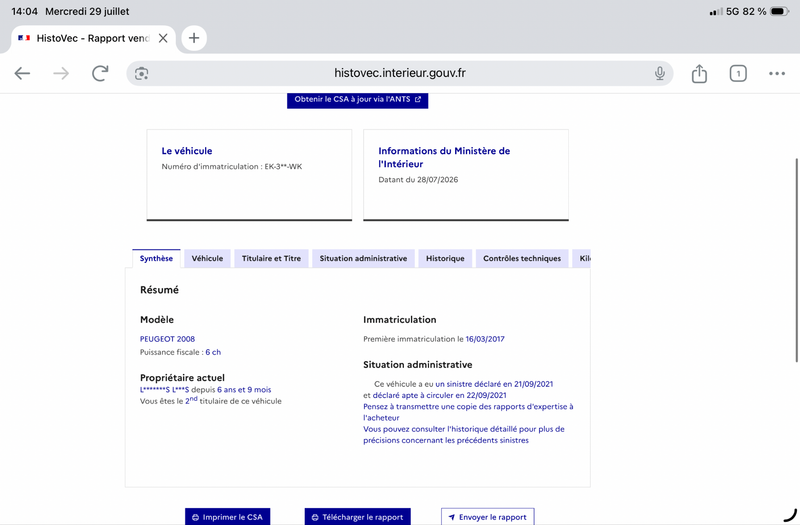The height and width of the screenshot is (525, 800).
Task: Click the Le véhicule card
Action: pos(249,175)
